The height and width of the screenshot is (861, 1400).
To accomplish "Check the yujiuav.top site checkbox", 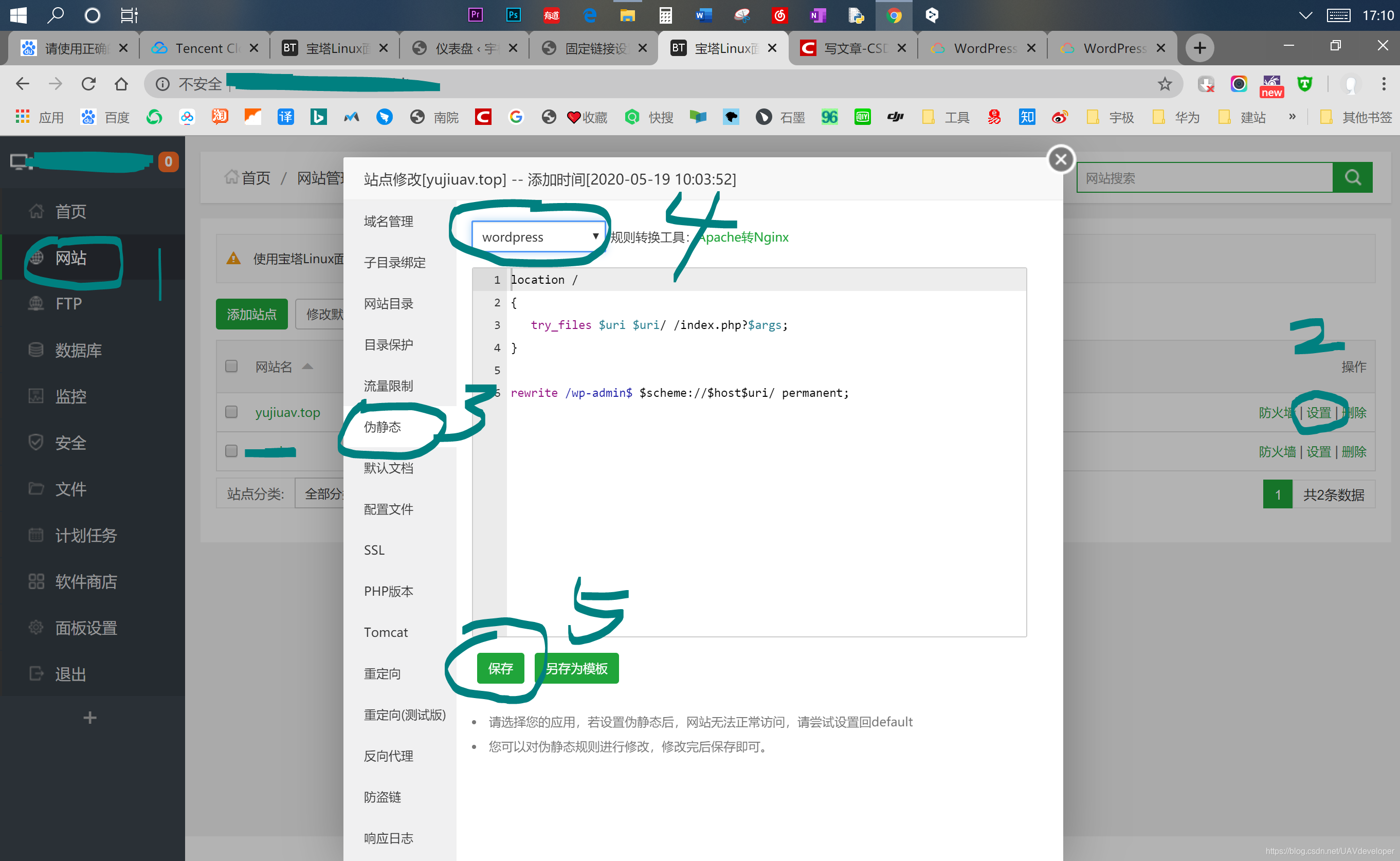I will pyautogui.click(x=231, y=411).
